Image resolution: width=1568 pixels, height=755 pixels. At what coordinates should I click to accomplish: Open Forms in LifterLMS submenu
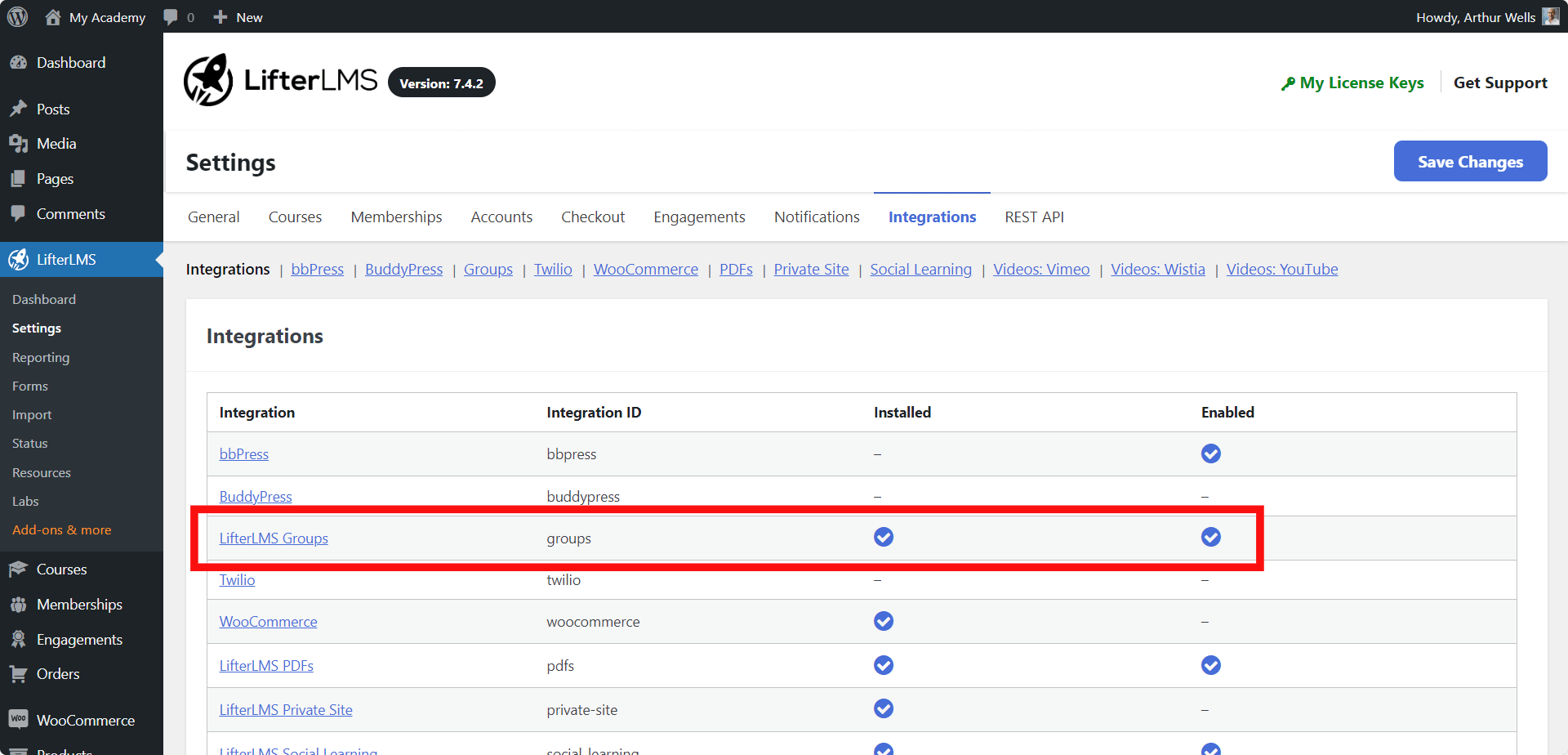point(30,386)
